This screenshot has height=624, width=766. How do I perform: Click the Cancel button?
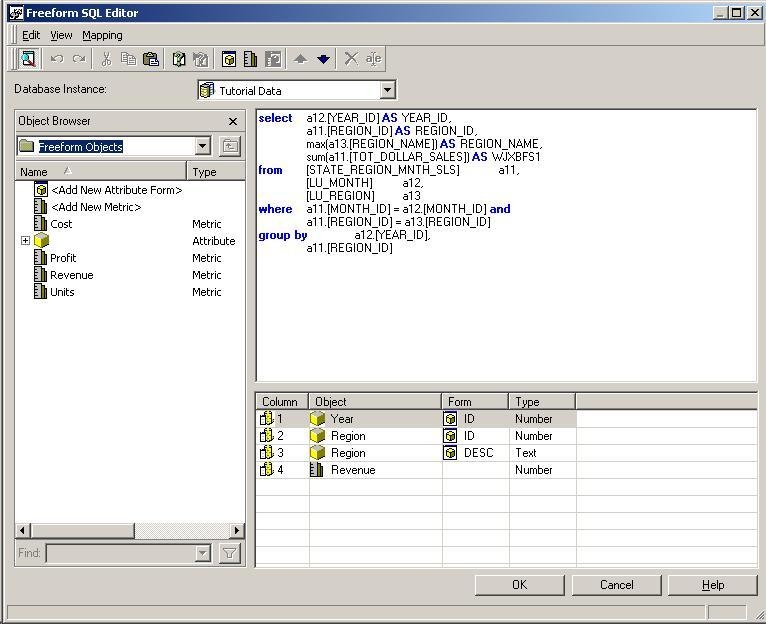(x=616, y=585)
